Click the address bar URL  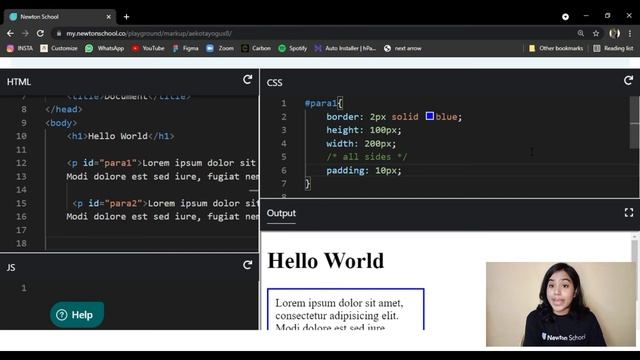click(x=149, y=33)
